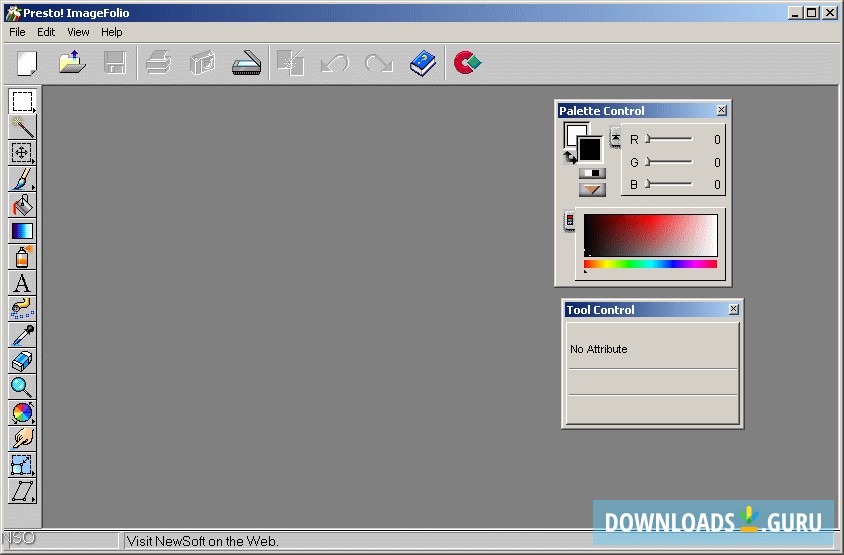Click the G value 0
Image resolution: width=844 pixels, height=555 pixels.
point(717,162)
